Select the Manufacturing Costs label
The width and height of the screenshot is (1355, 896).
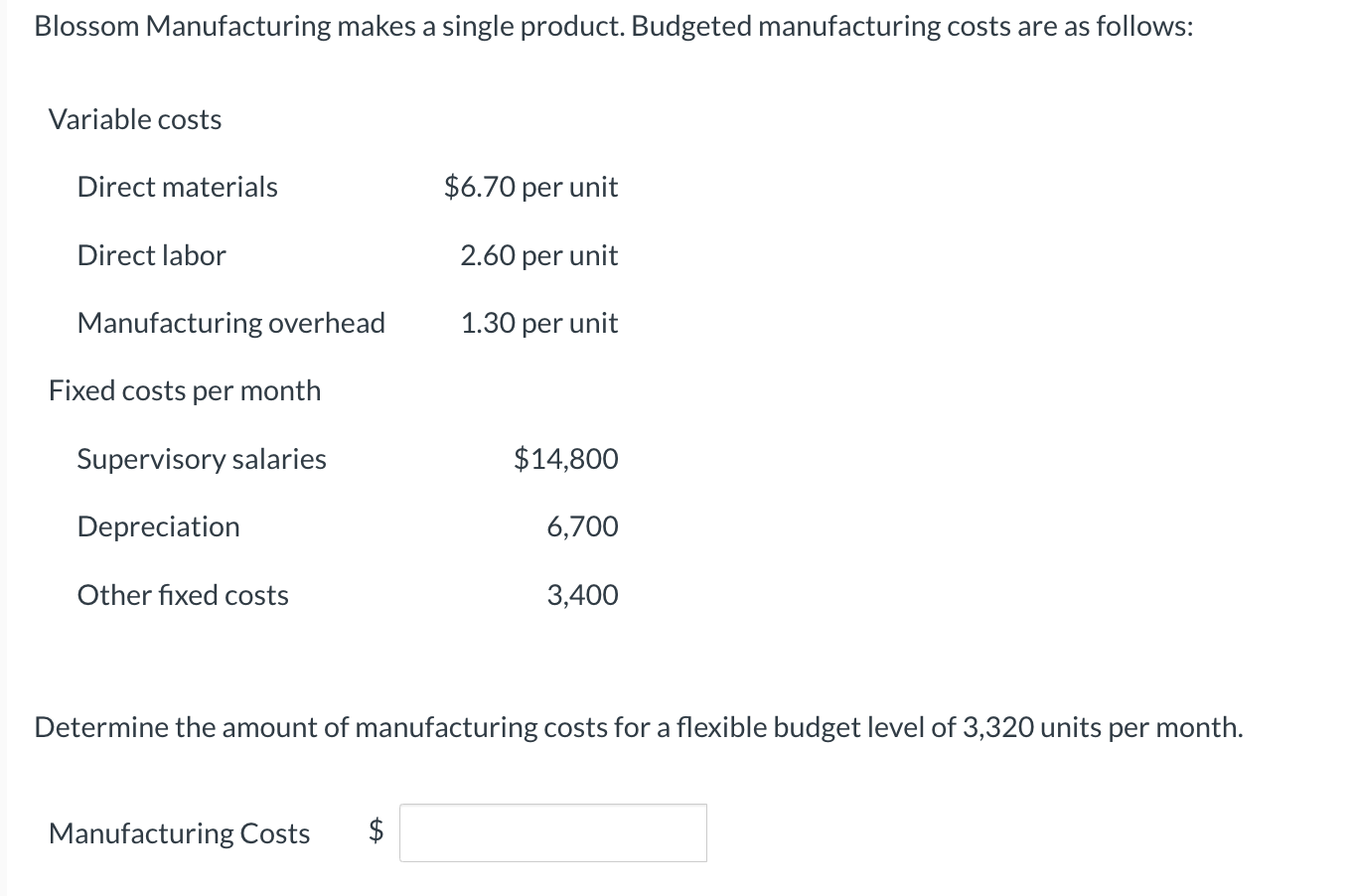(179, 832)
